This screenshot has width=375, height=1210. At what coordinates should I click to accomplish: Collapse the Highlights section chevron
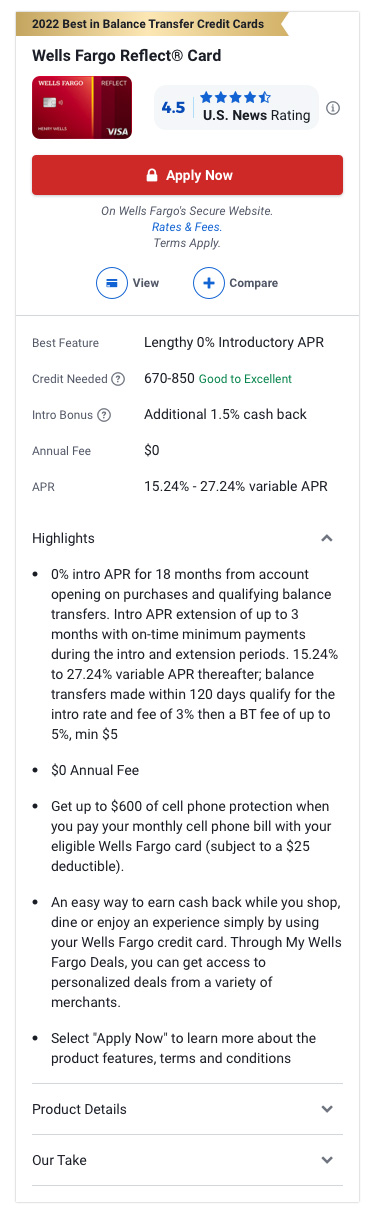[326, 538]
